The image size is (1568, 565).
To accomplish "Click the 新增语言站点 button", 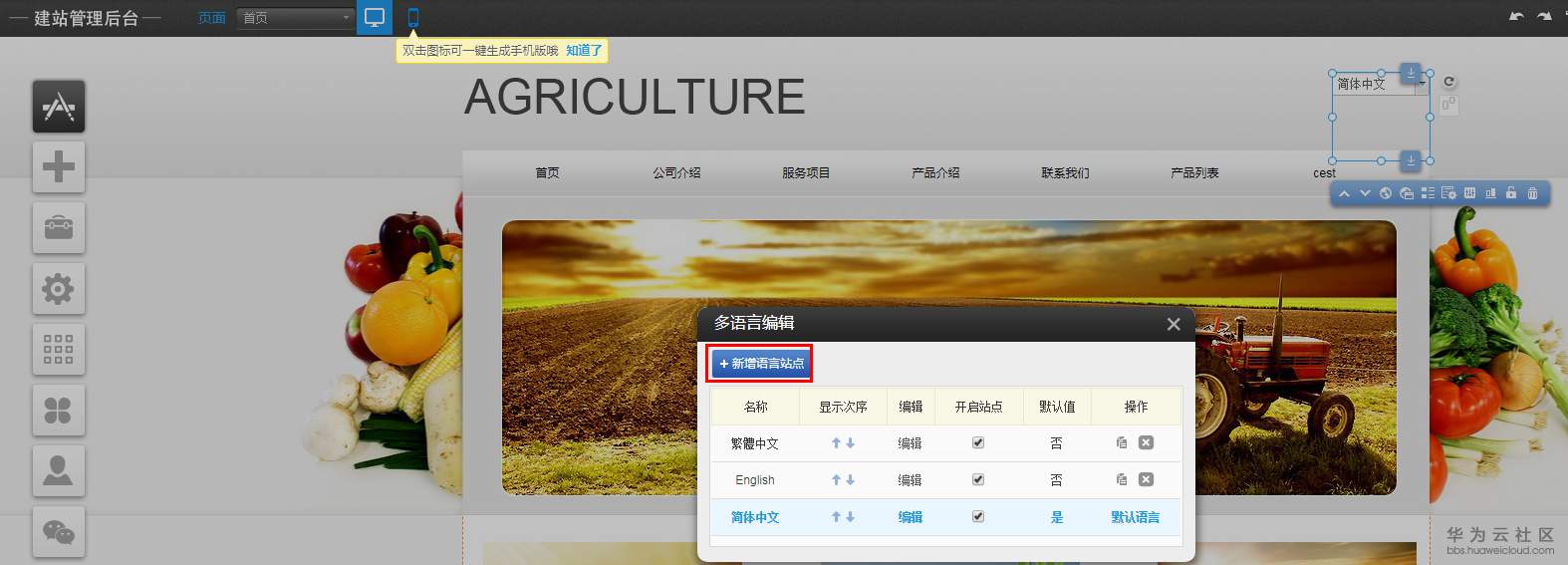I will tap(761, 364).
